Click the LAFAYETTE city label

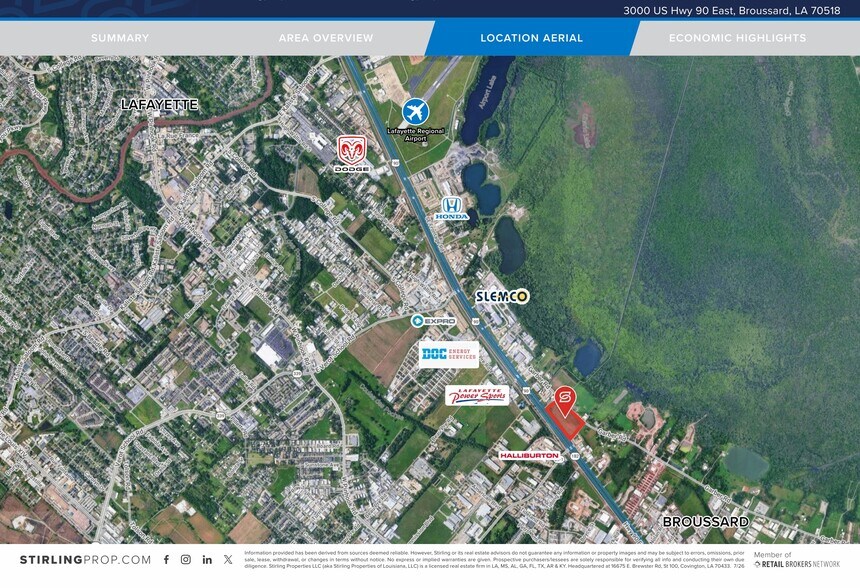(x=159, y=104)
